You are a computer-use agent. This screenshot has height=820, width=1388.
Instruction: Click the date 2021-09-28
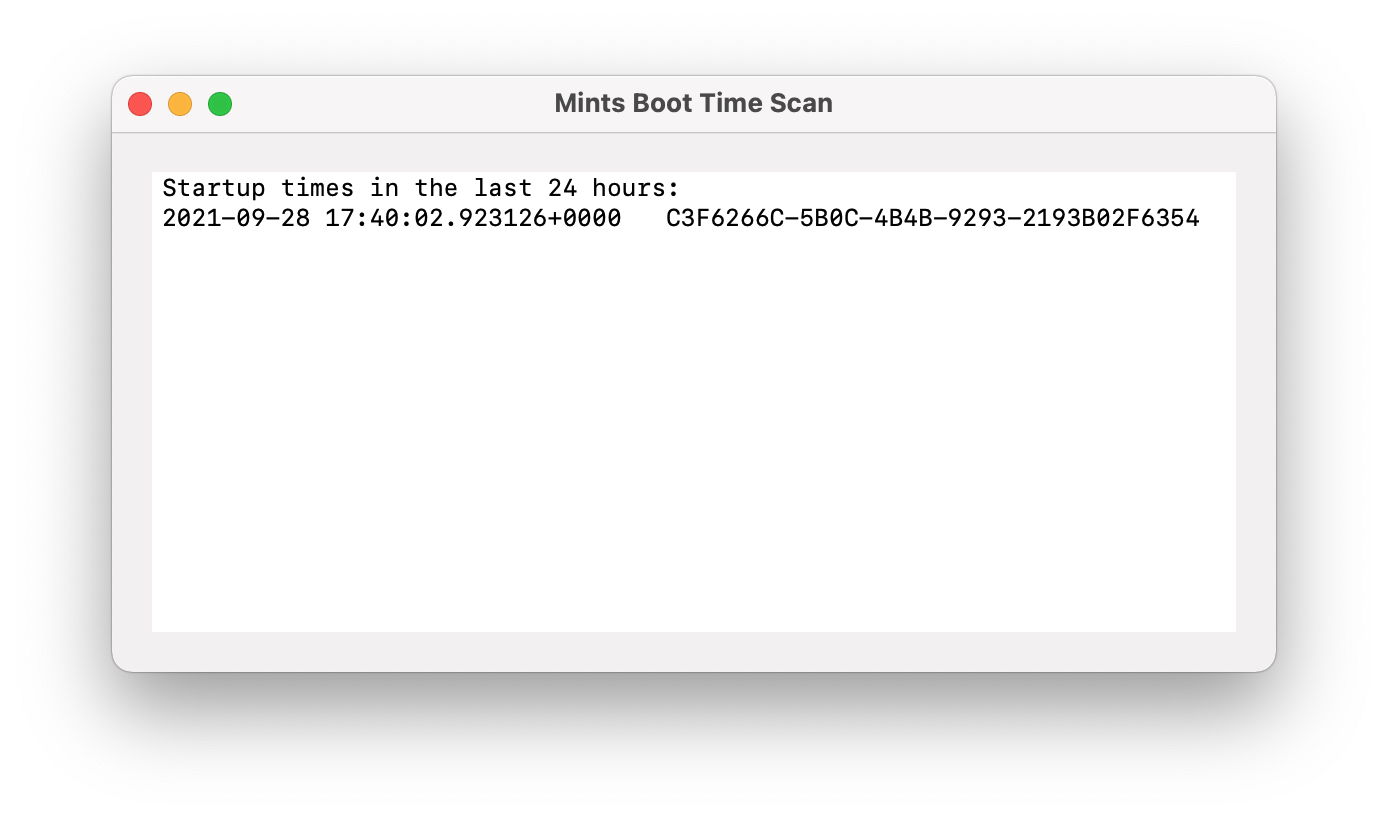tap(236, 218)
